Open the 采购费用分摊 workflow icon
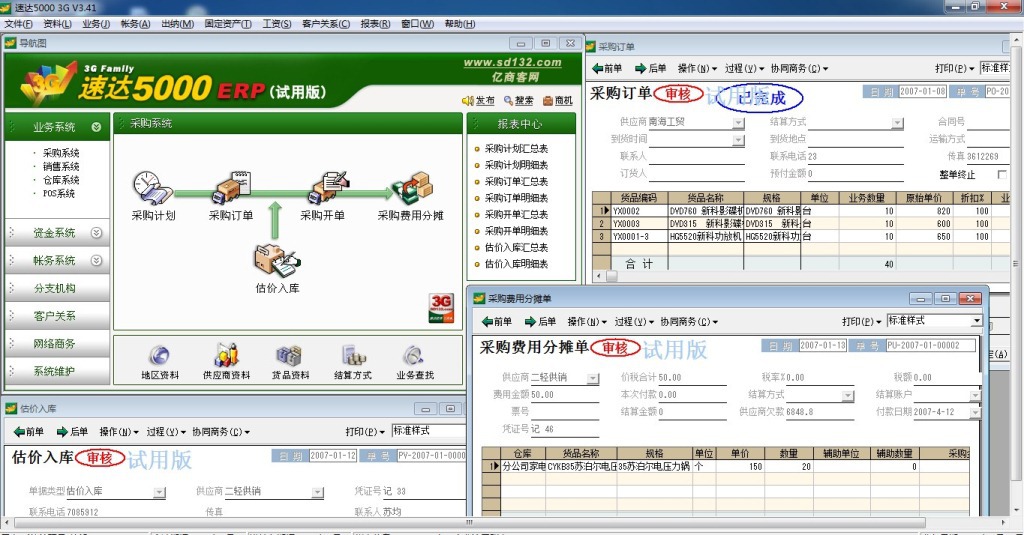1024x535 pixels. pos(412,188)
